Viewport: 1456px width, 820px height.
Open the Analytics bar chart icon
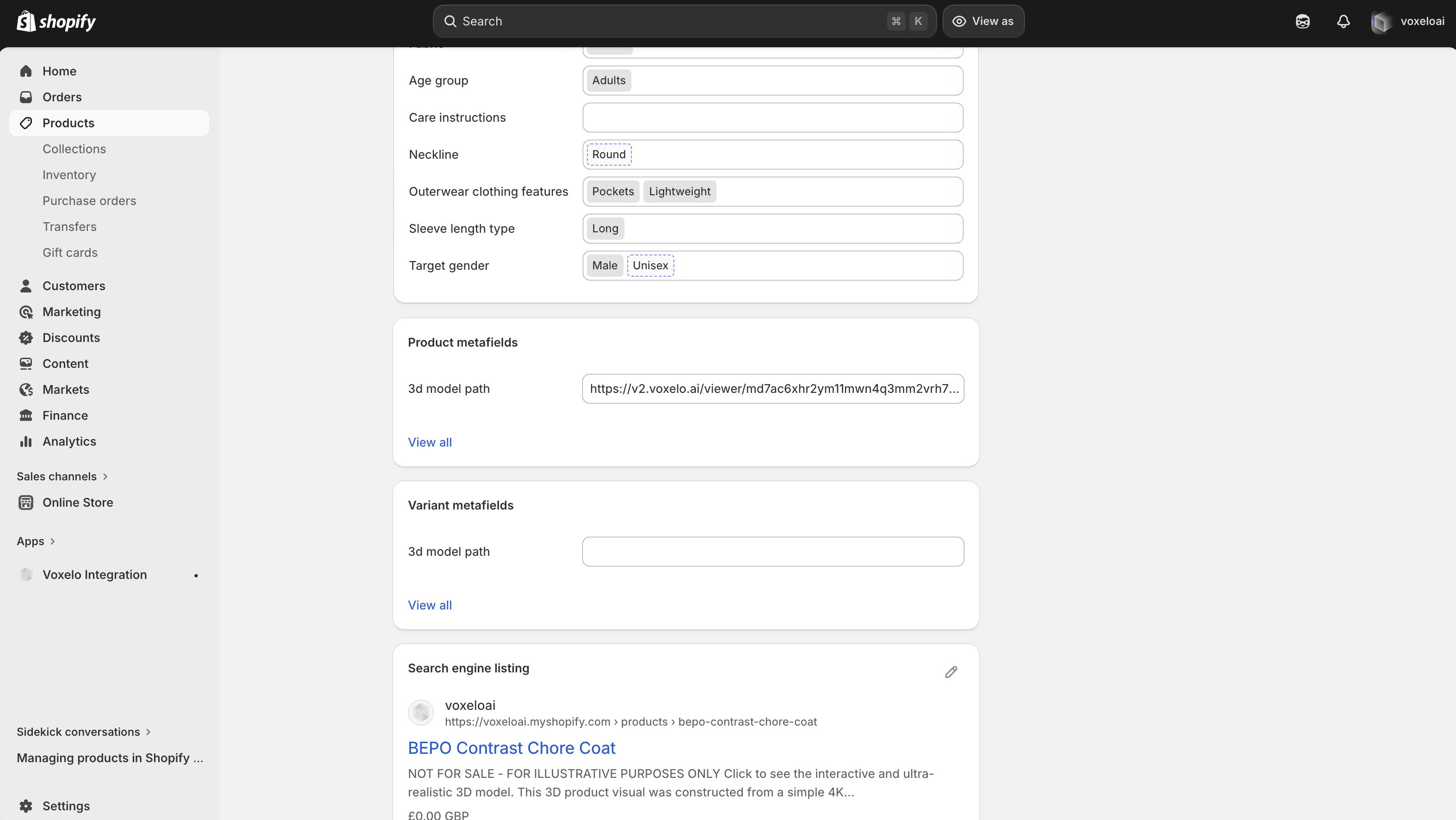pyautogui.click(x=26, y=441)
